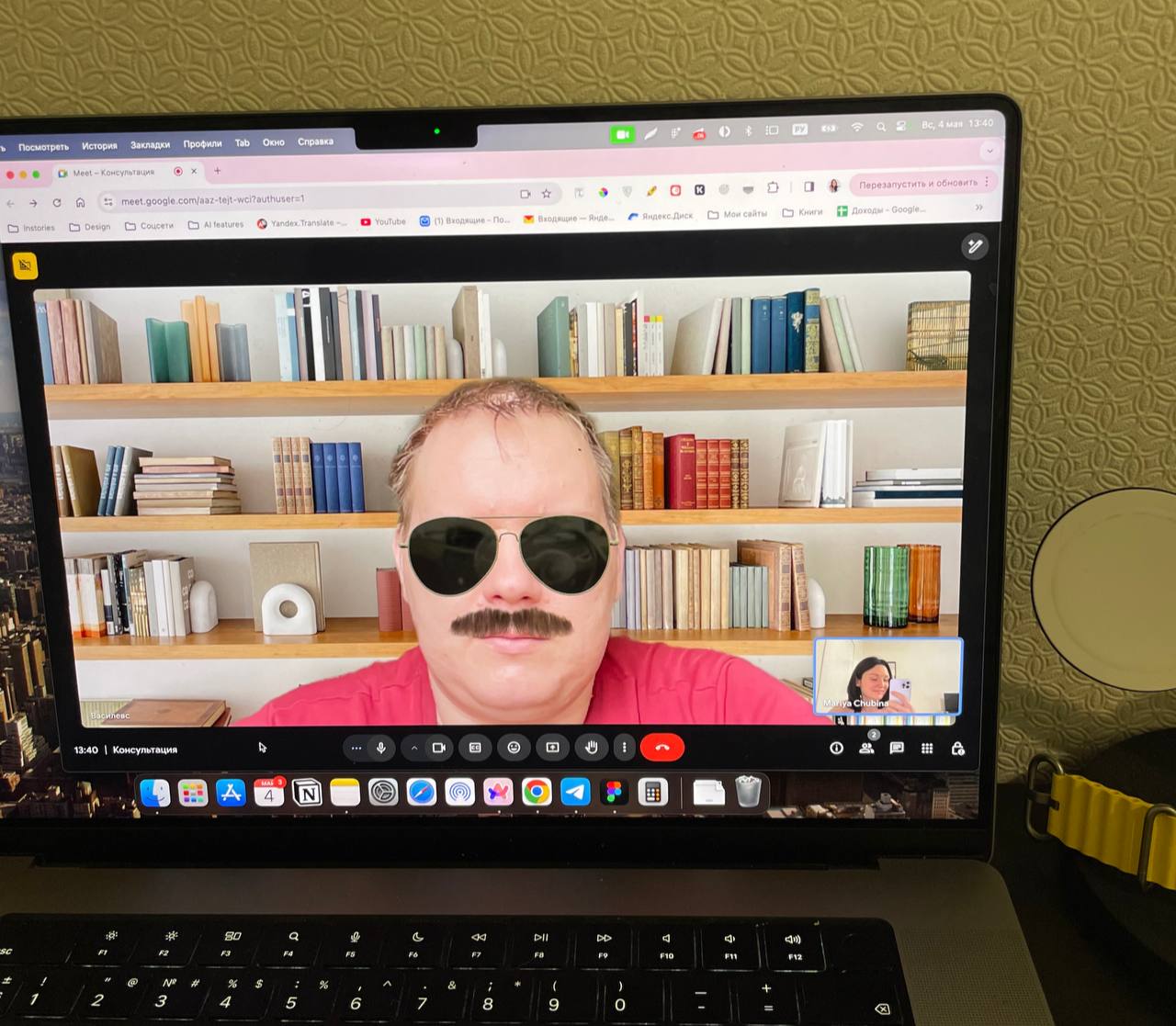Viewport: 1176px width, 1026px height.
Task: Show the participants people panel
Action: 866,749
